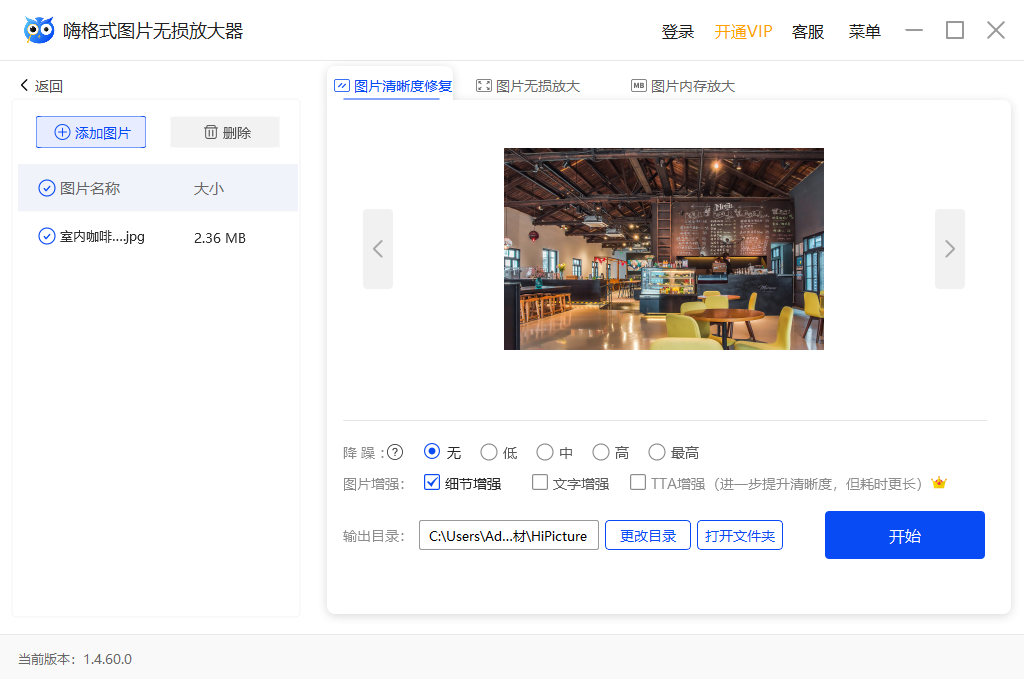Click the plus icon on 添加图片 button
The width and height of the screenshot is (1024, 679).
coord(62,131)
